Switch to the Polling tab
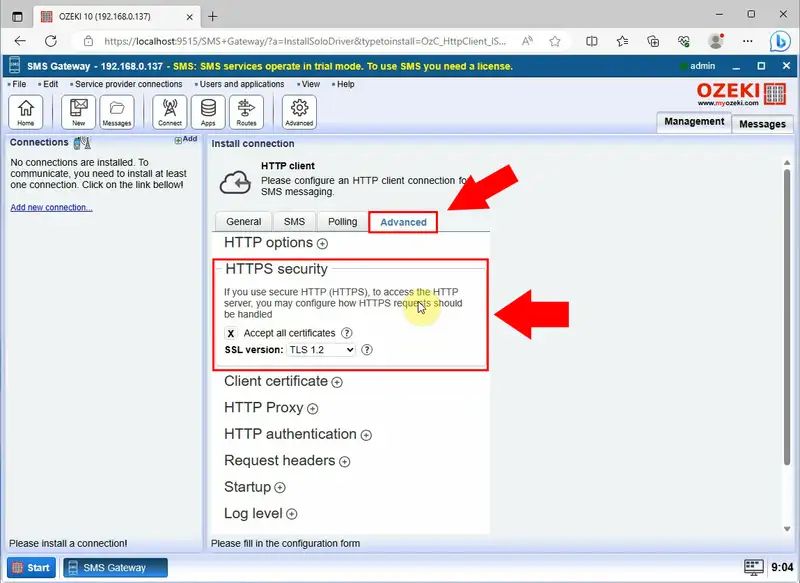 pyautogui.click(x=342, y=222)
